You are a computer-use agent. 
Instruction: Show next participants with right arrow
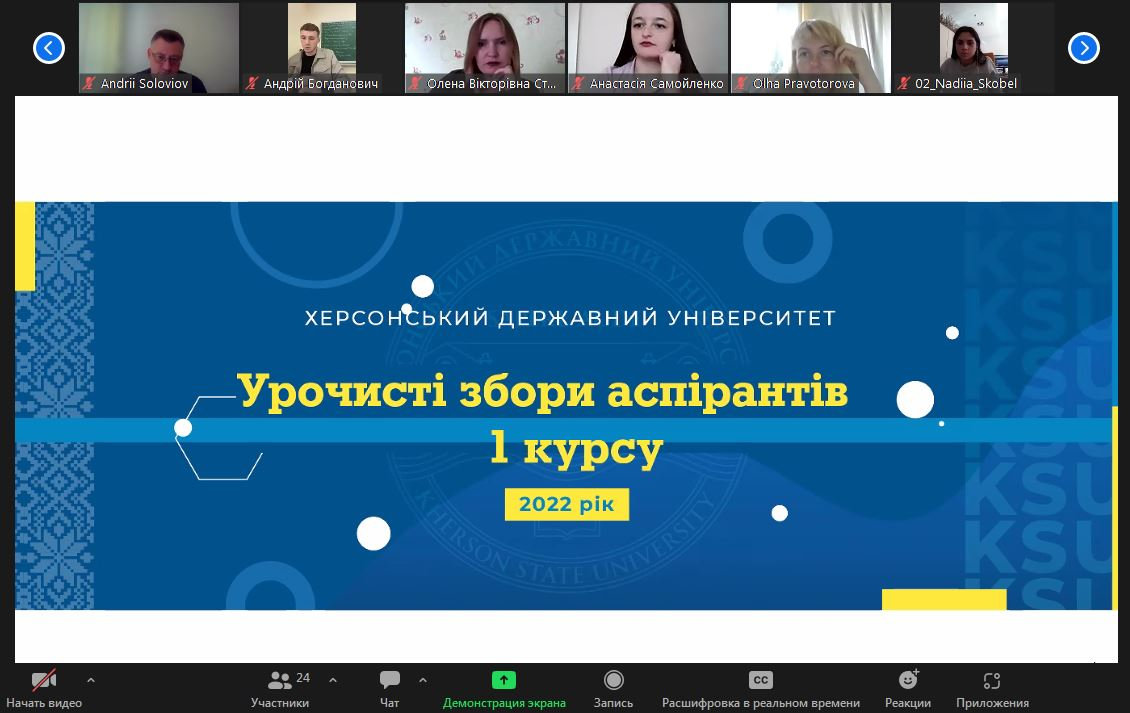coord(1083,48)
